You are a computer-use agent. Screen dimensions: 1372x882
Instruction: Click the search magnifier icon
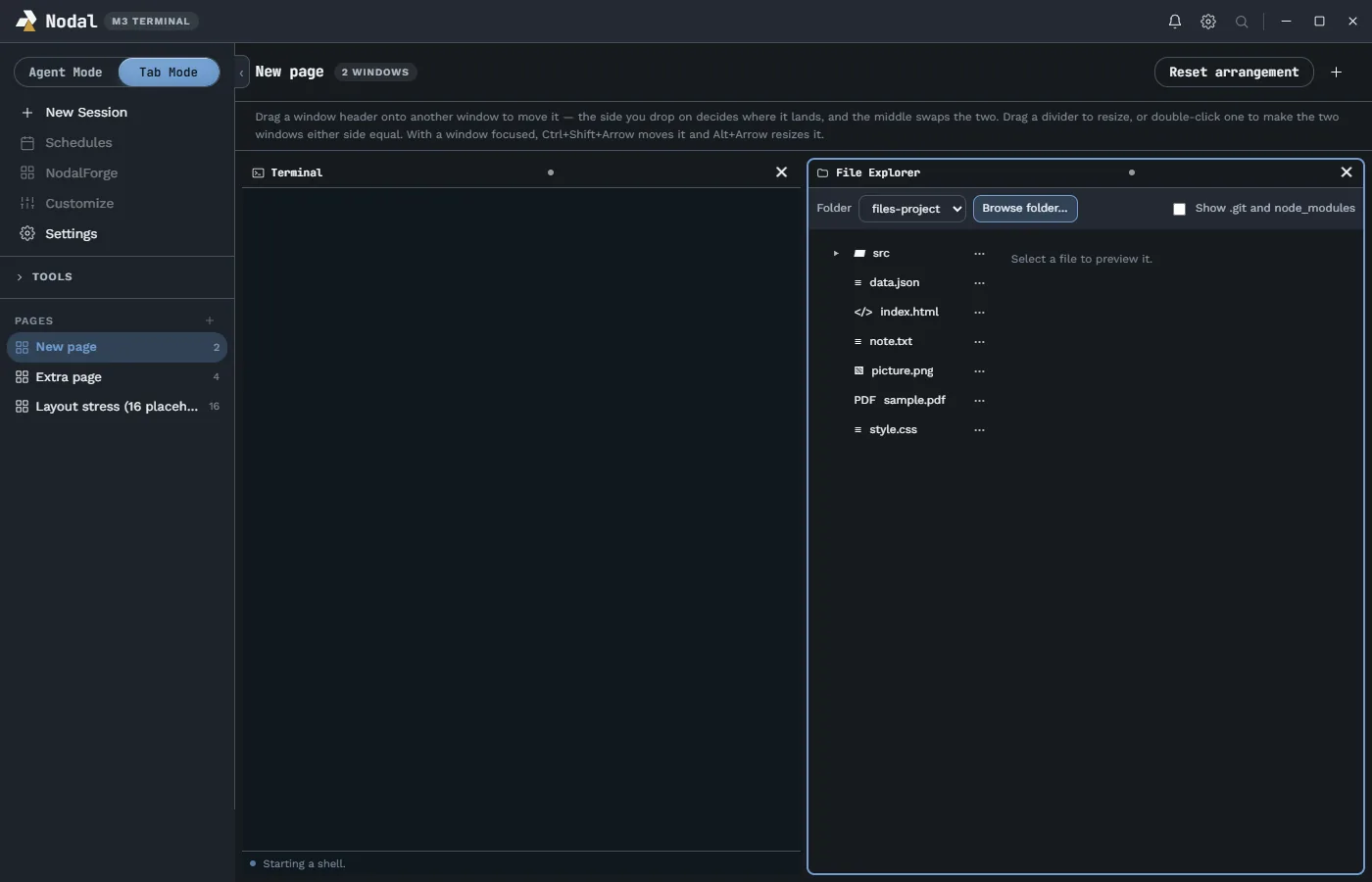click(1242, 22)
